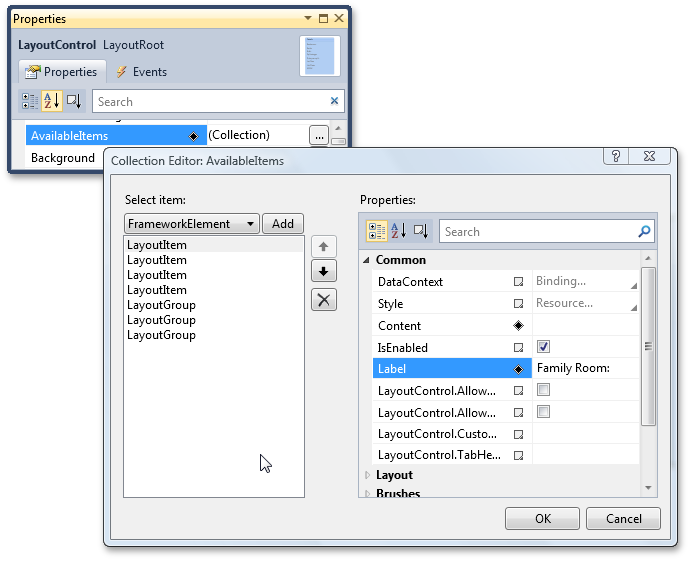
Task: Open DataContext Binding... dropdown corner
Action: coord(634,286)
